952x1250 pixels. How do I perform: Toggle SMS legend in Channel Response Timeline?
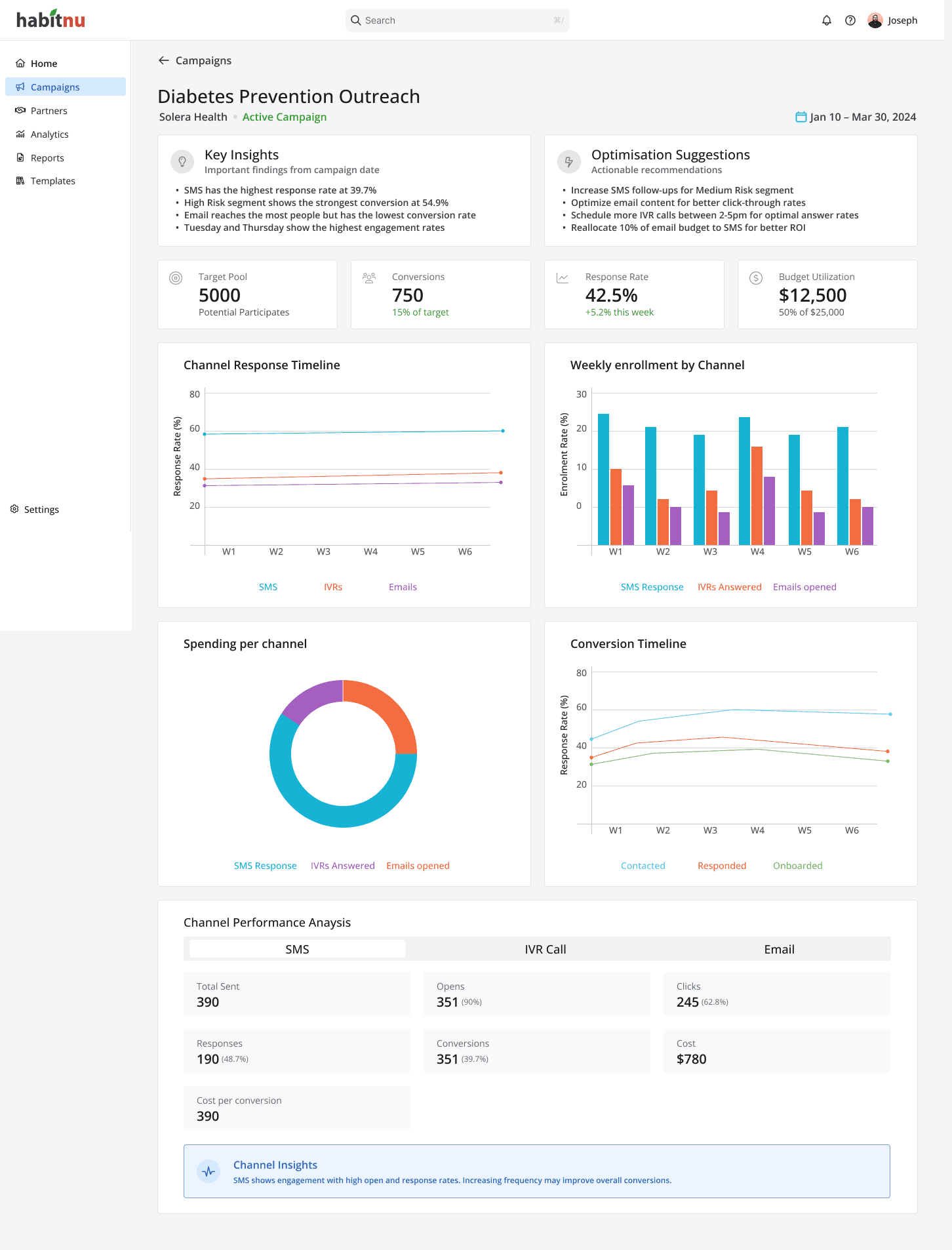pyautogui.click(x=268, y=587)
